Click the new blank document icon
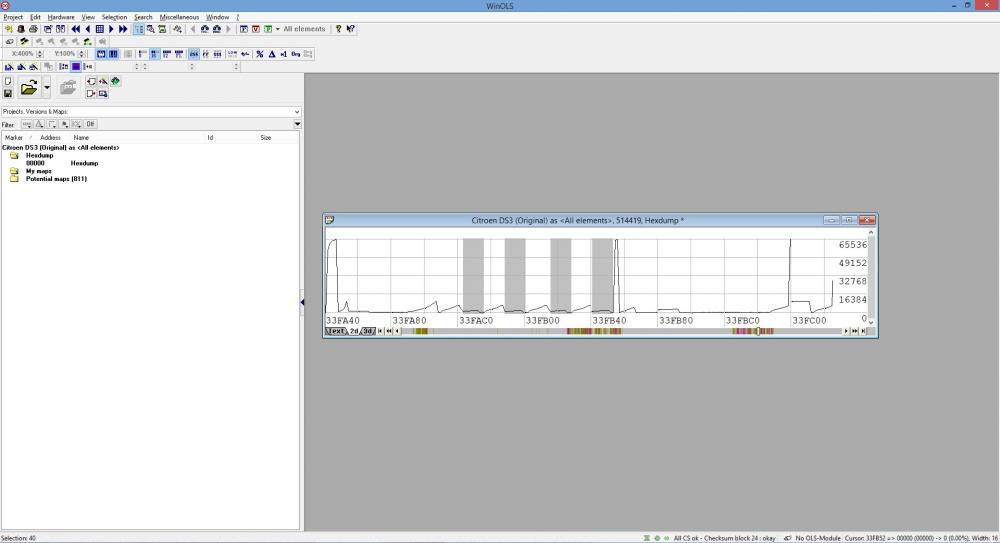Viewport: 1000px width, 543px height. click(x=8, y=81)
